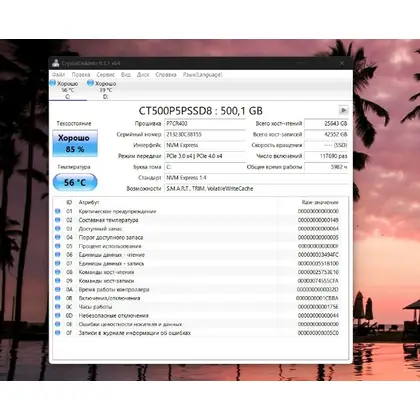
Task: Click the Температура label
Action: click(x=74, y=167)
